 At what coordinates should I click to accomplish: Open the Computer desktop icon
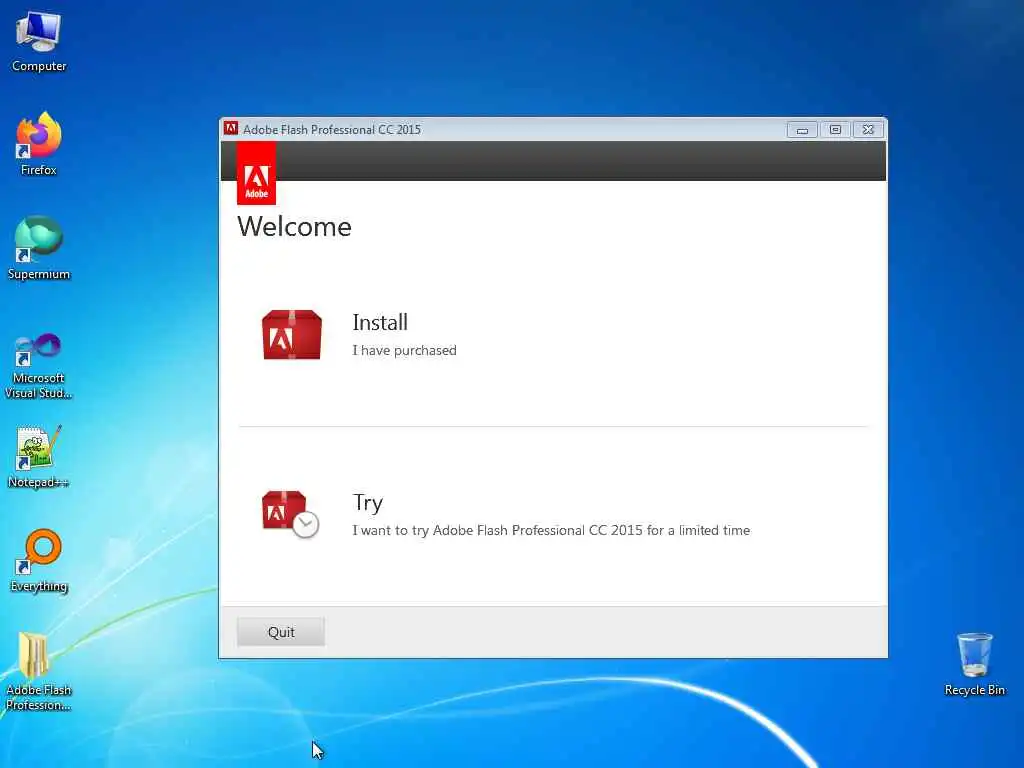pos(39,42)
